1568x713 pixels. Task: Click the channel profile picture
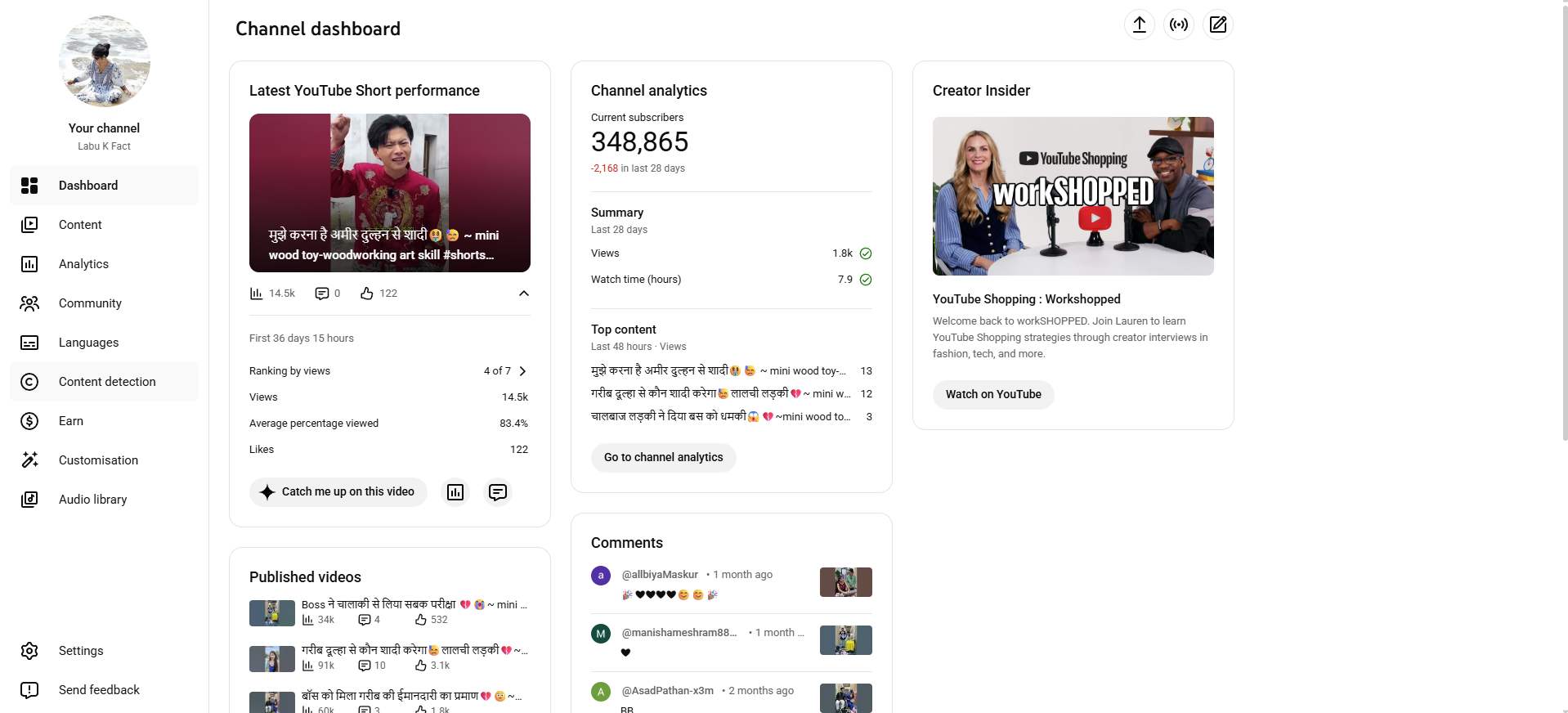click(105, 61)
